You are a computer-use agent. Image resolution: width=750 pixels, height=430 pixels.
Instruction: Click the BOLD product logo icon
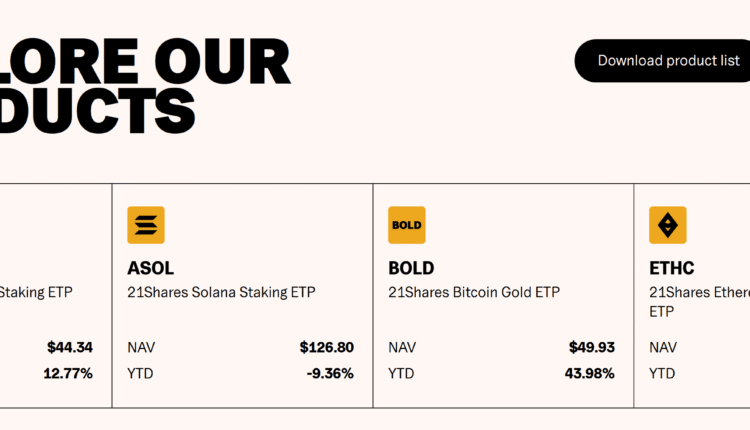click(x=407, y=225)
